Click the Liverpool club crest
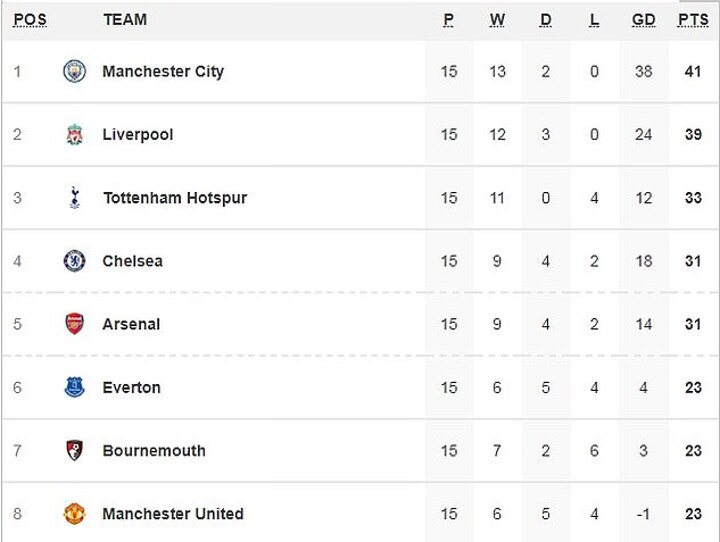This screenshot has width=720, height=542. 74,135
